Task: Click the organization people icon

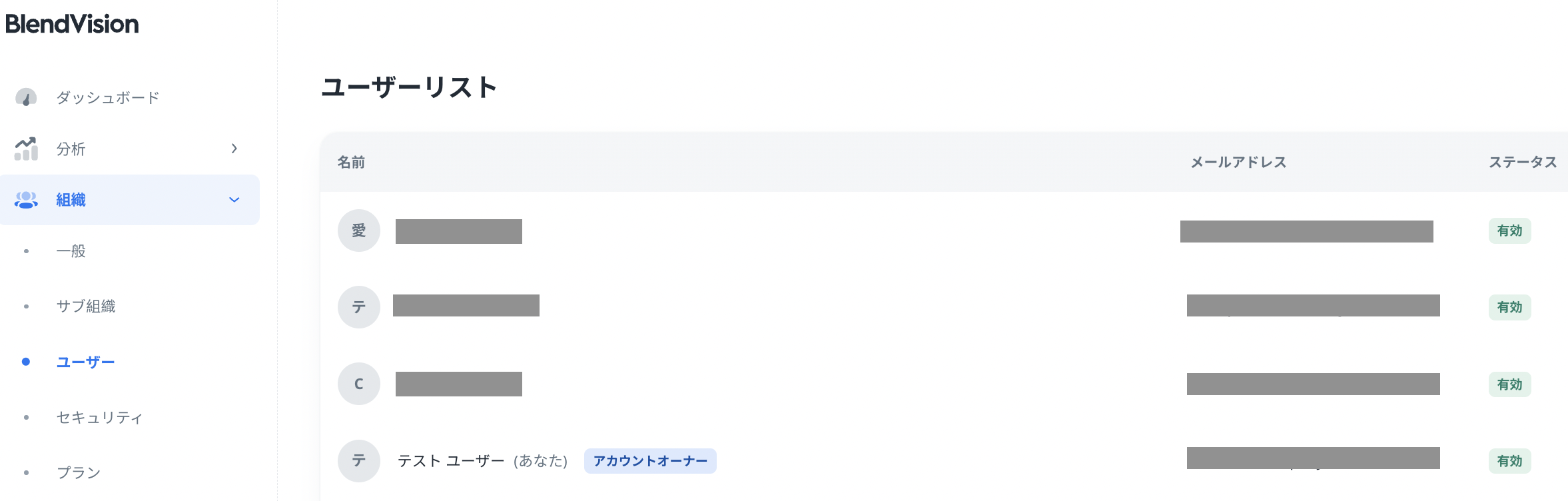Action: (26, 200)
